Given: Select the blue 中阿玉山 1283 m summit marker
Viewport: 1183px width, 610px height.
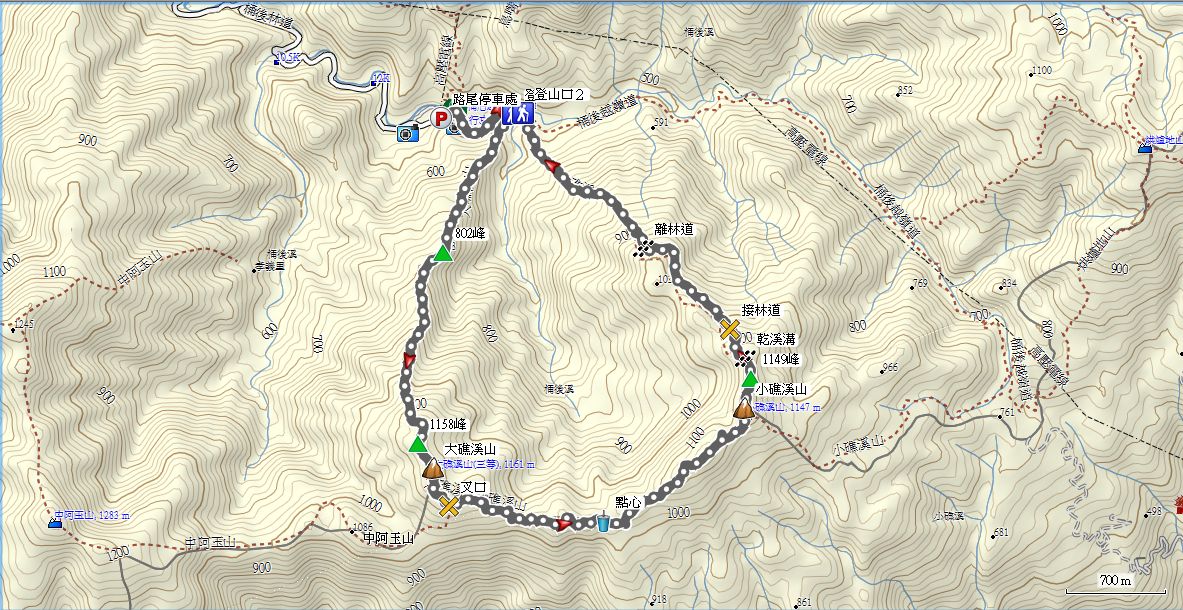Looking at the screenshot, I should click(55, 520).
